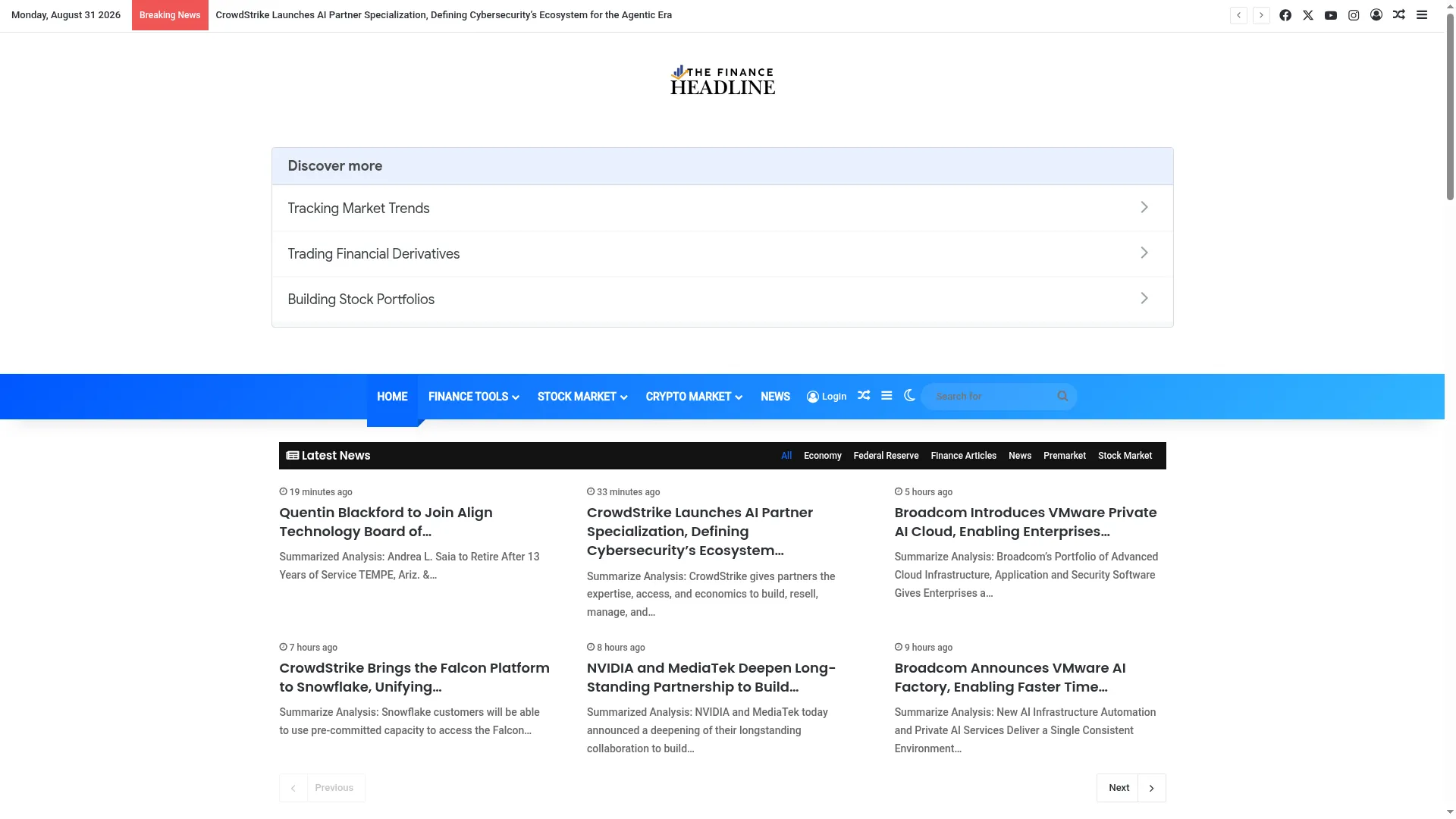Viewport: 1456px width, 819px height.
Task: Click breaking news CrowdStrike ticker headline
Action: (x=444, y=15)
